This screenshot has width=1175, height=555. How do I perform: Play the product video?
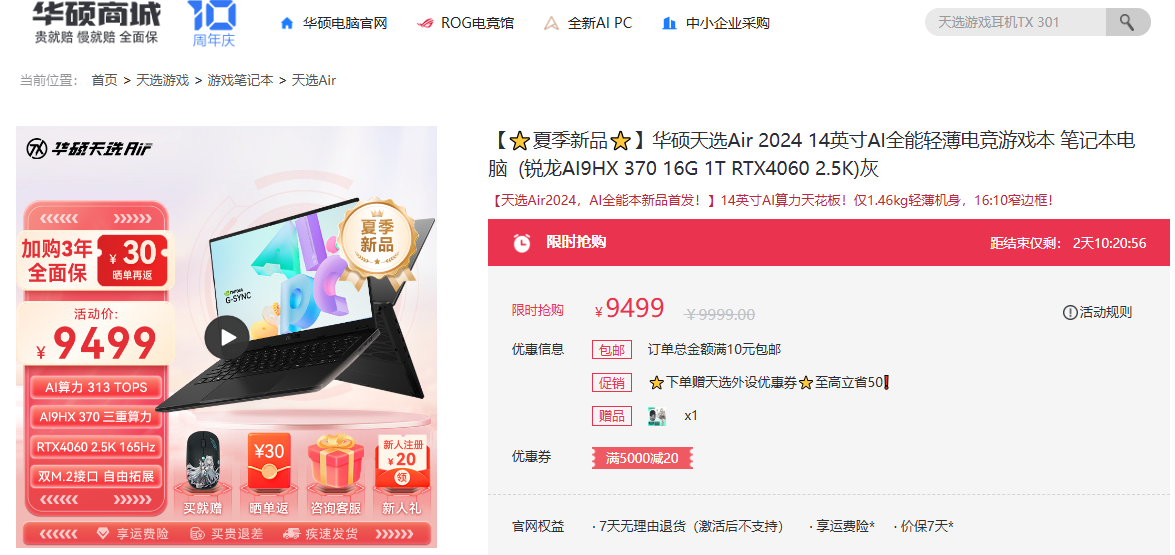point(226,338)
